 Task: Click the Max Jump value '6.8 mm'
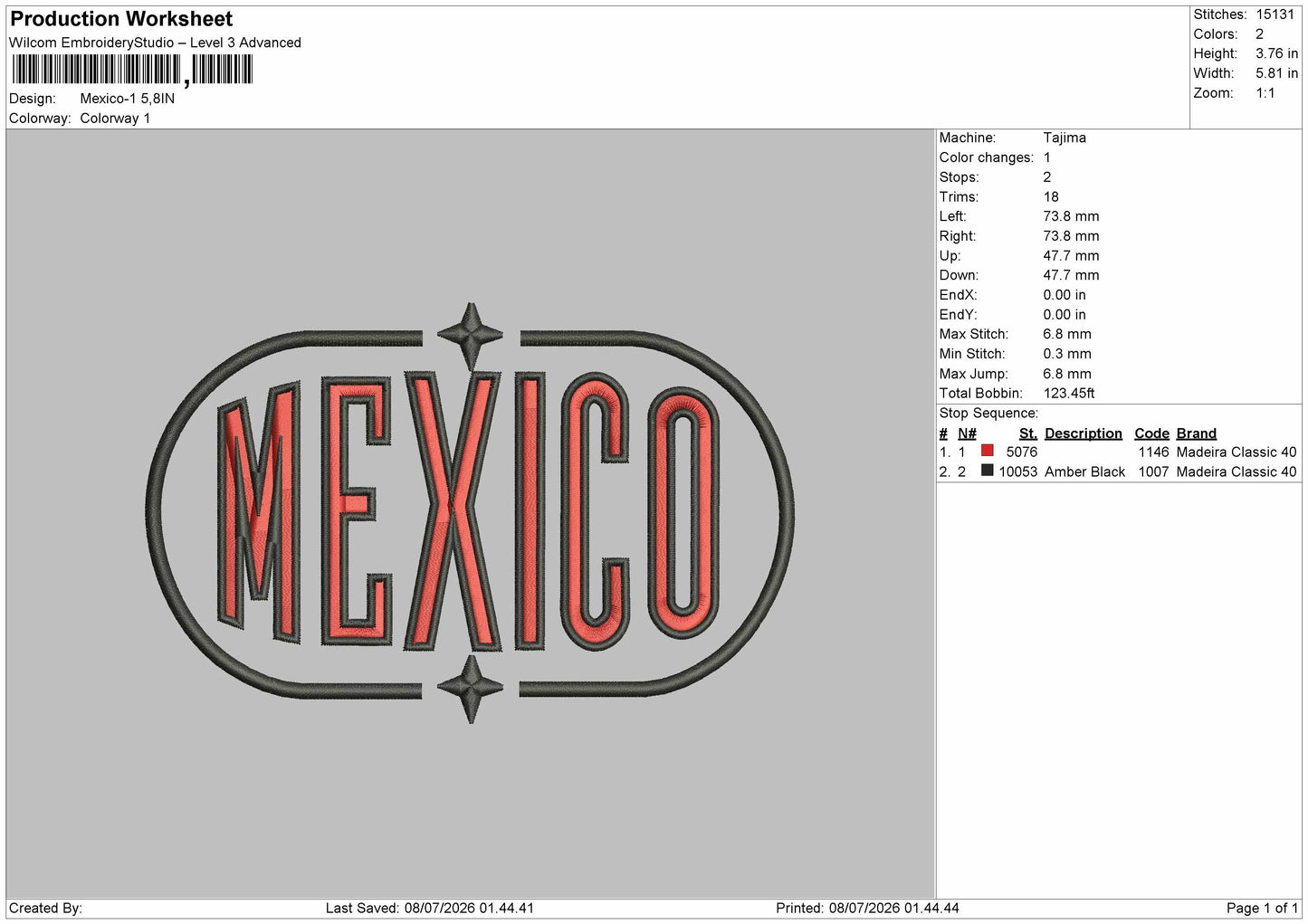click(x=1067, y=374)
